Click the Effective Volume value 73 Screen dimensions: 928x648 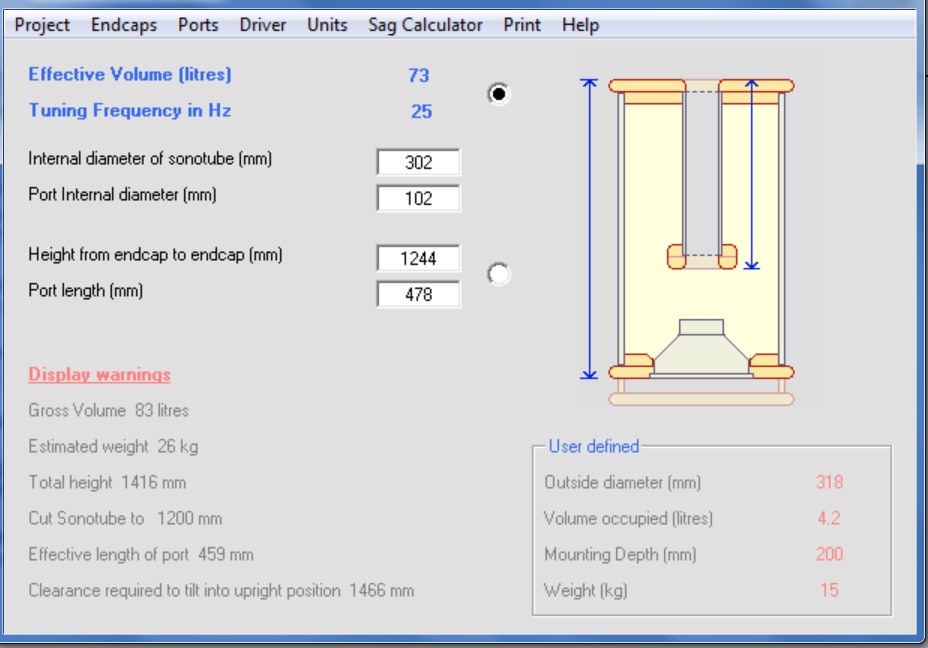click(x=418, y=75)
